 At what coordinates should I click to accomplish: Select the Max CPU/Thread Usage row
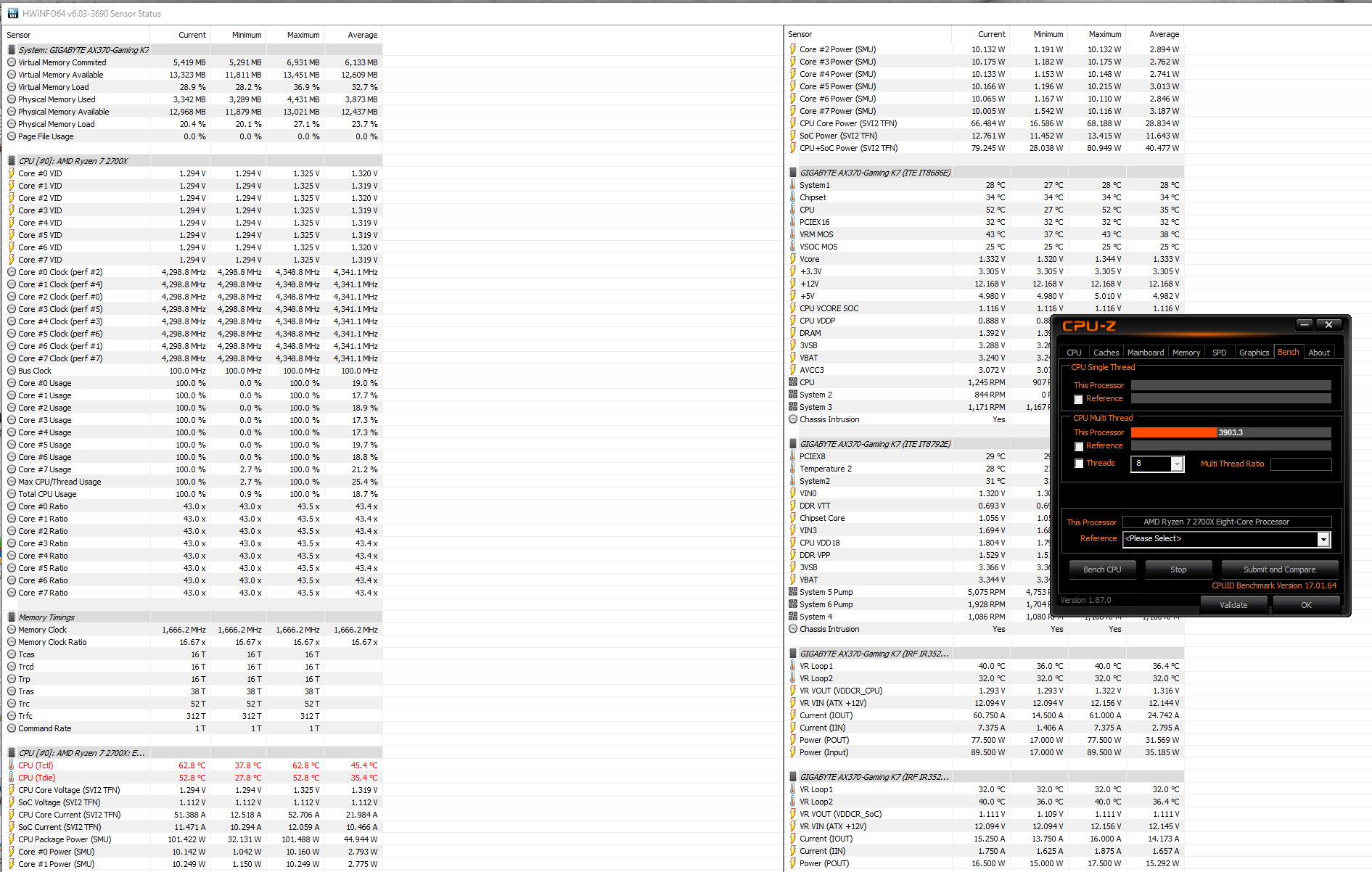193,482
